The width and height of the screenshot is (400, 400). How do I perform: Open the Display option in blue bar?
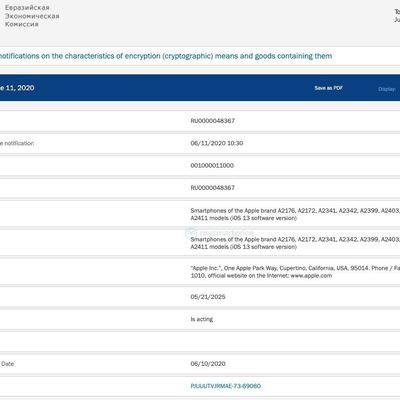tap(387, 89)
